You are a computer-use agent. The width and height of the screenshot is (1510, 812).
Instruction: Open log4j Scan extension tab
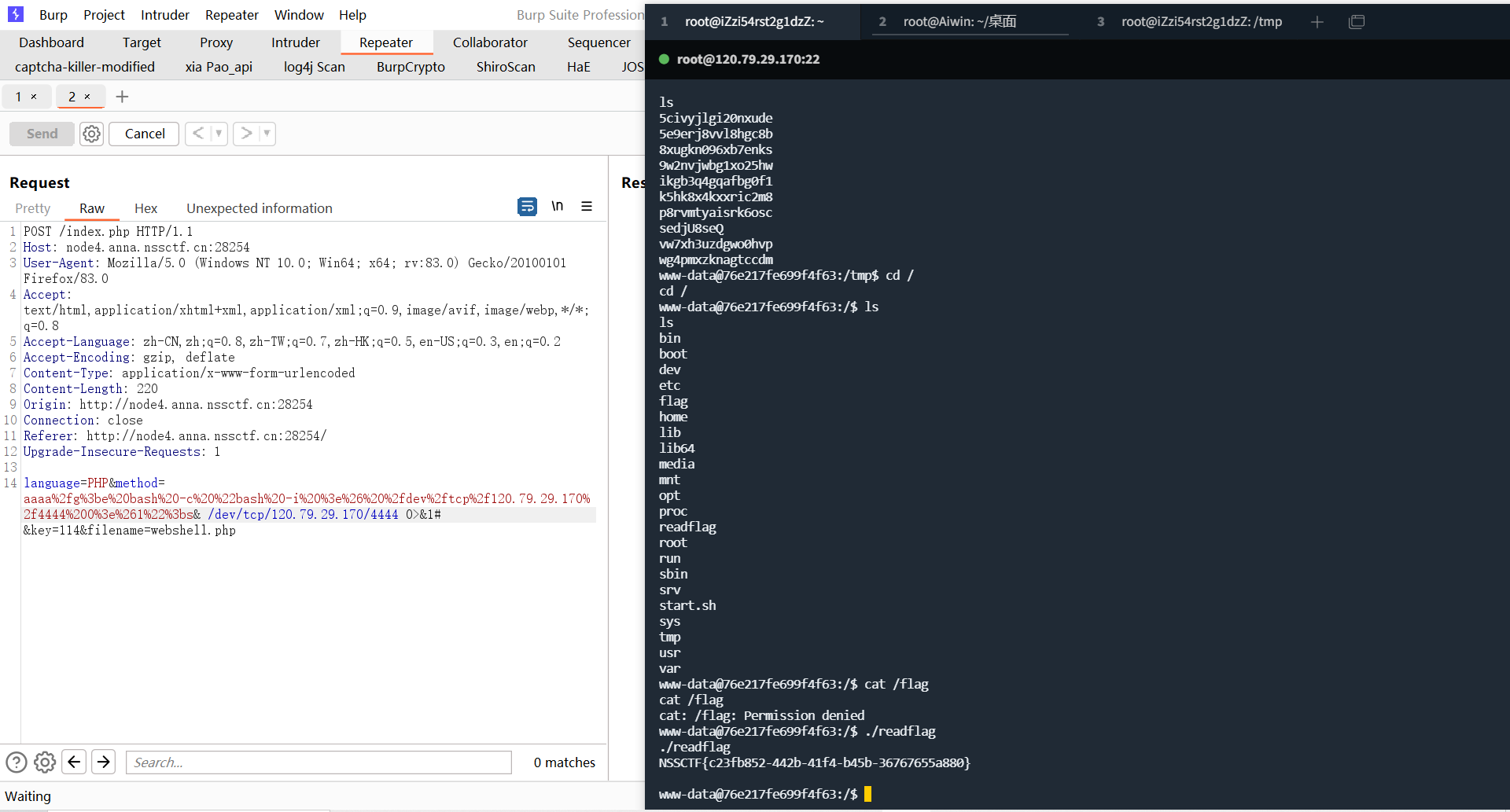315,67
